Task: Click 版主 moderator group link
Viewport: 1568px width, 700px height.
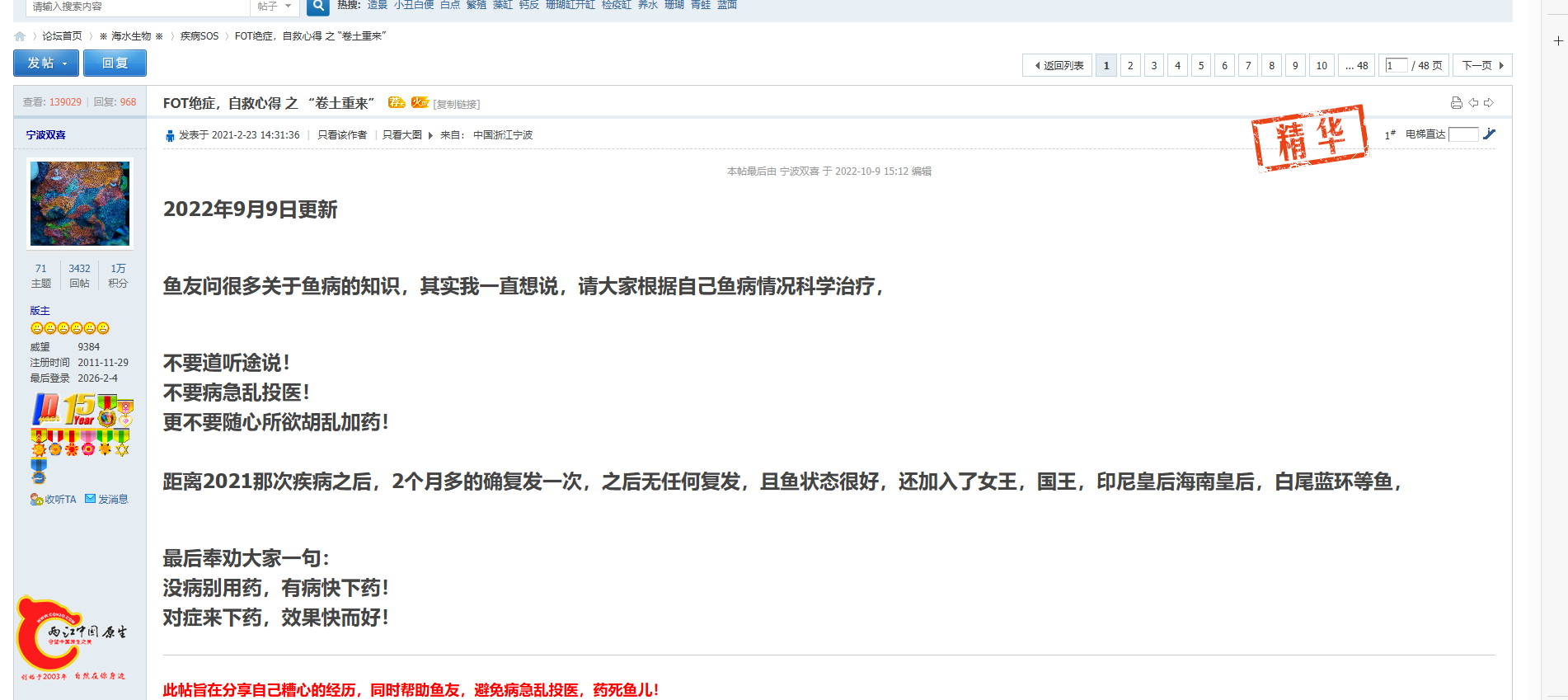Action: coord(40,311)
